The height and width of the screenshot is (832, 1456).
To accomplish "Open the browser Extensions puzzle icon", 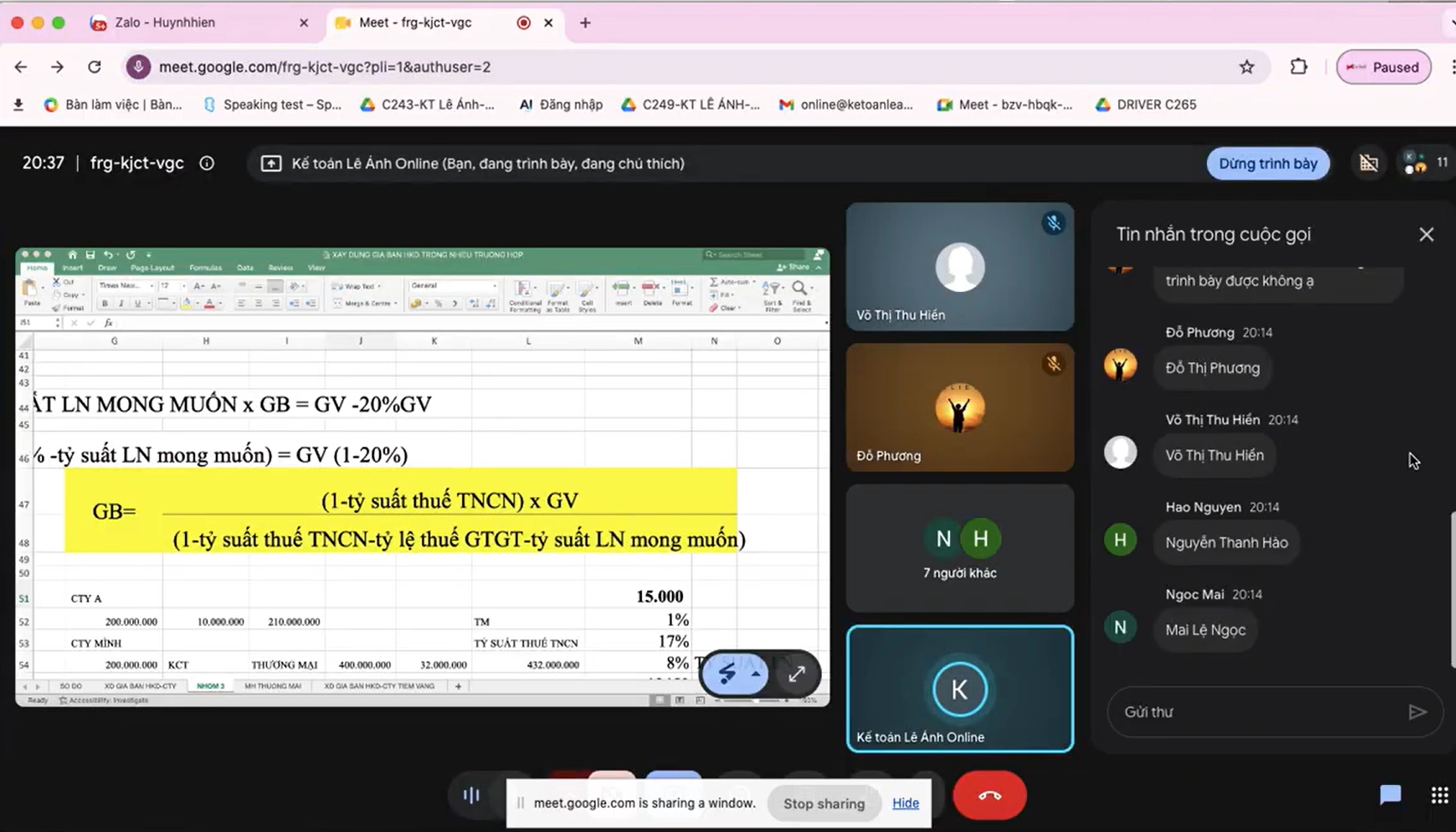I will pos(1299,67).
